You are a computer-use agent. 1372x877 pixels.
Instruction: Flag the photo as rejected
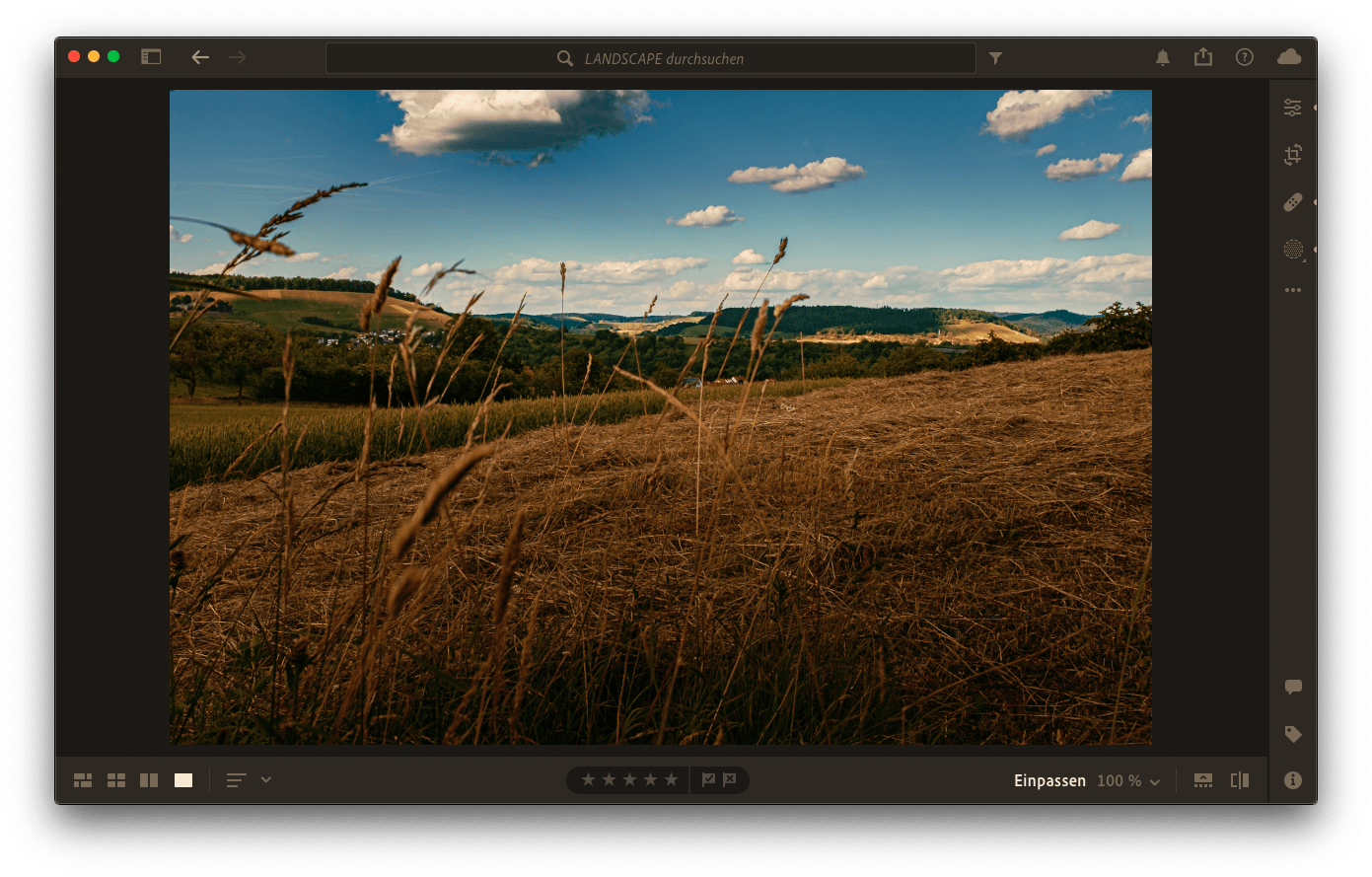[730, 779]
